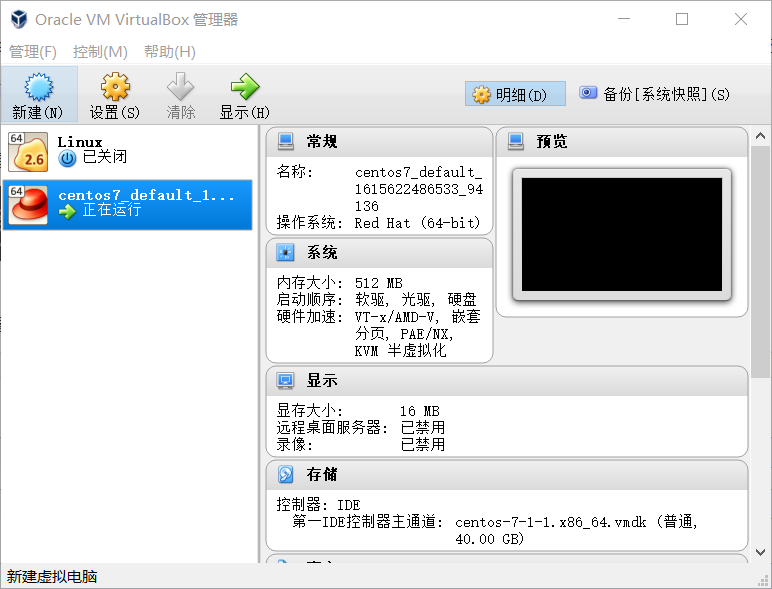
Task: Click the Red Hat (64-bit) OS value
Action: [x=418, y=223]
